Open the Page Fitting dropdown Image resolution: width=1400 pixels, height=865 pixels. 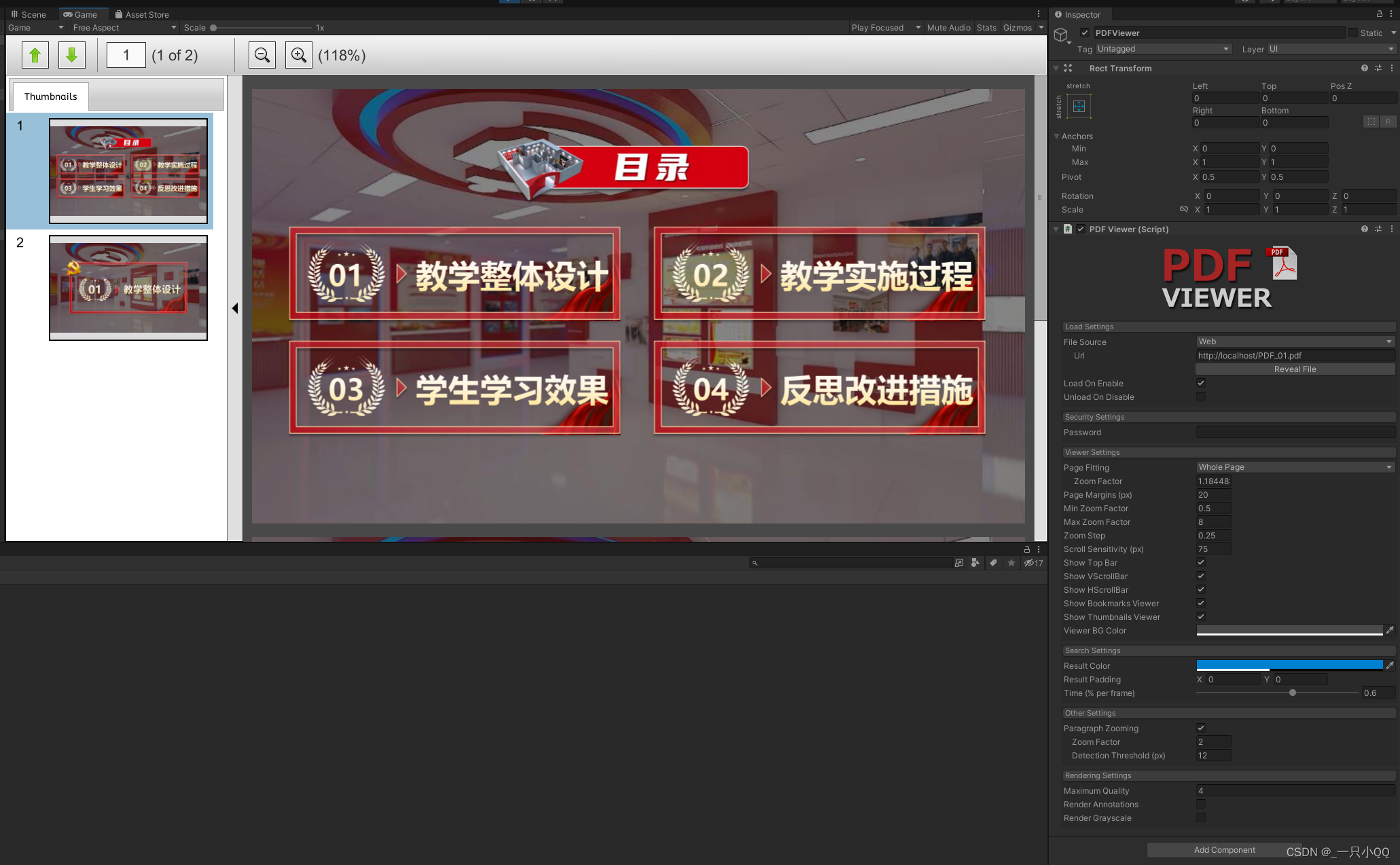tap(1295, 467)
